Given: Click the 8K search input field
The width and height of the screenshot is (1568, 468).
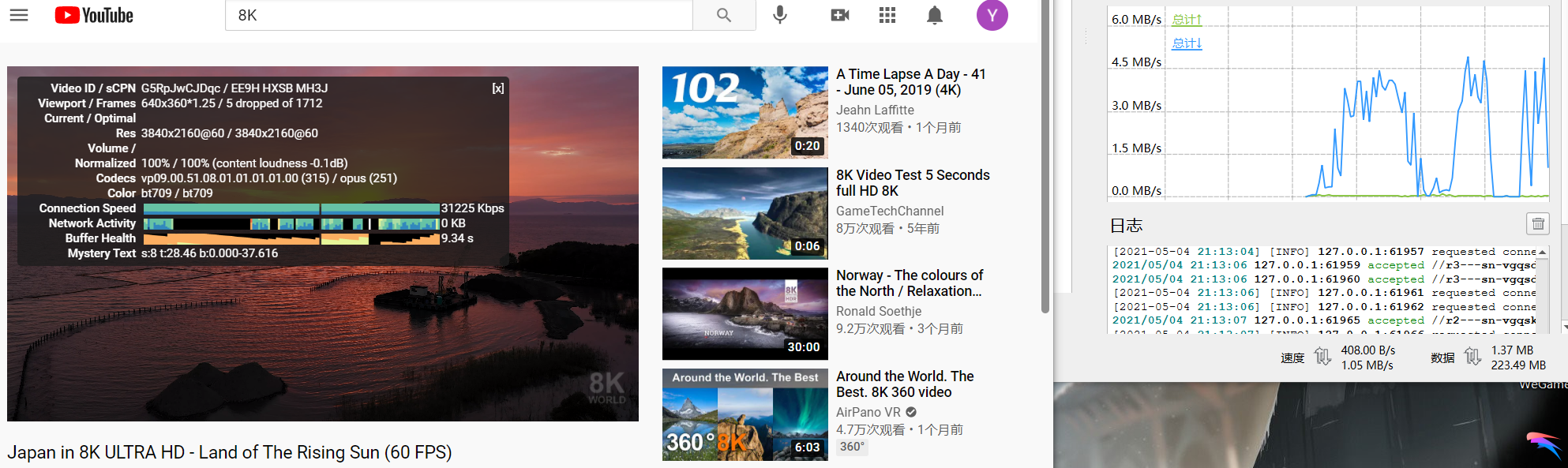Looking at the screenshot, I should coord(459,15).
